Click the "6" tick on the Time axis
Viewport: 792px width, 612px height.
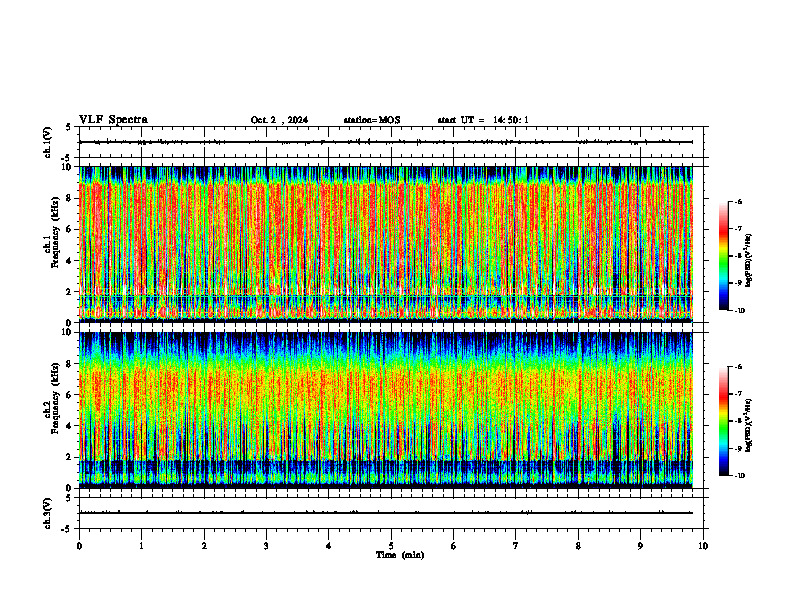tap(454, 546)
